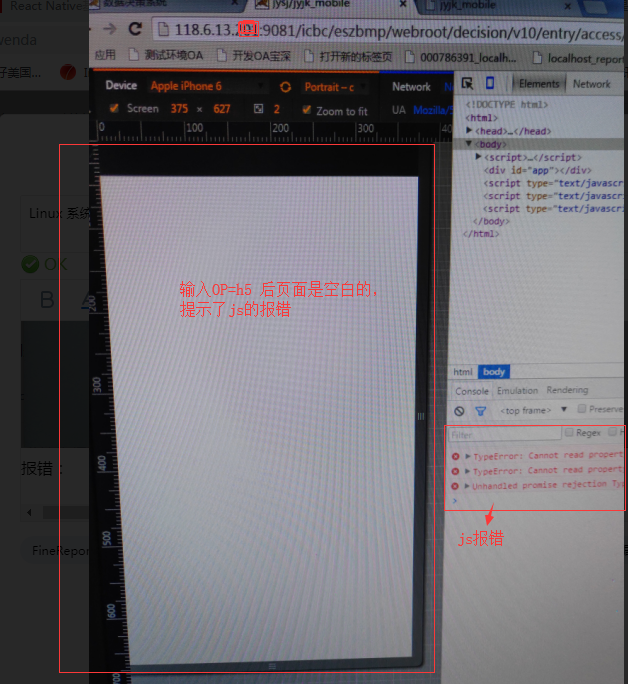Select the div id="app" element row
Viewport: 628px width, 684px height.
(537, 170)
